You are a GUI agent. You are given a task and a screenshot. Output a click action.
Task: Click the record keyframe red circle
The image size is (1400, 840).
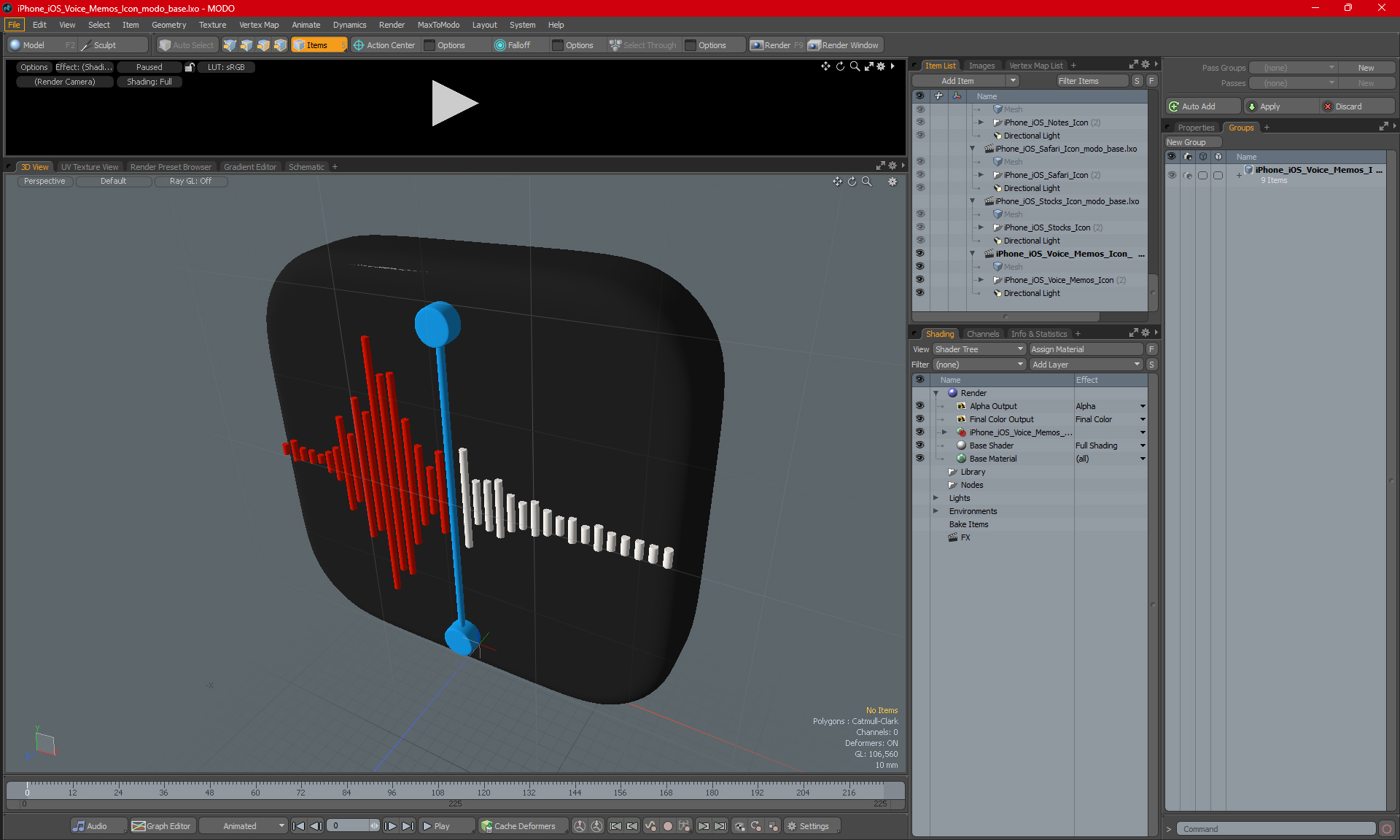point(667,826)
